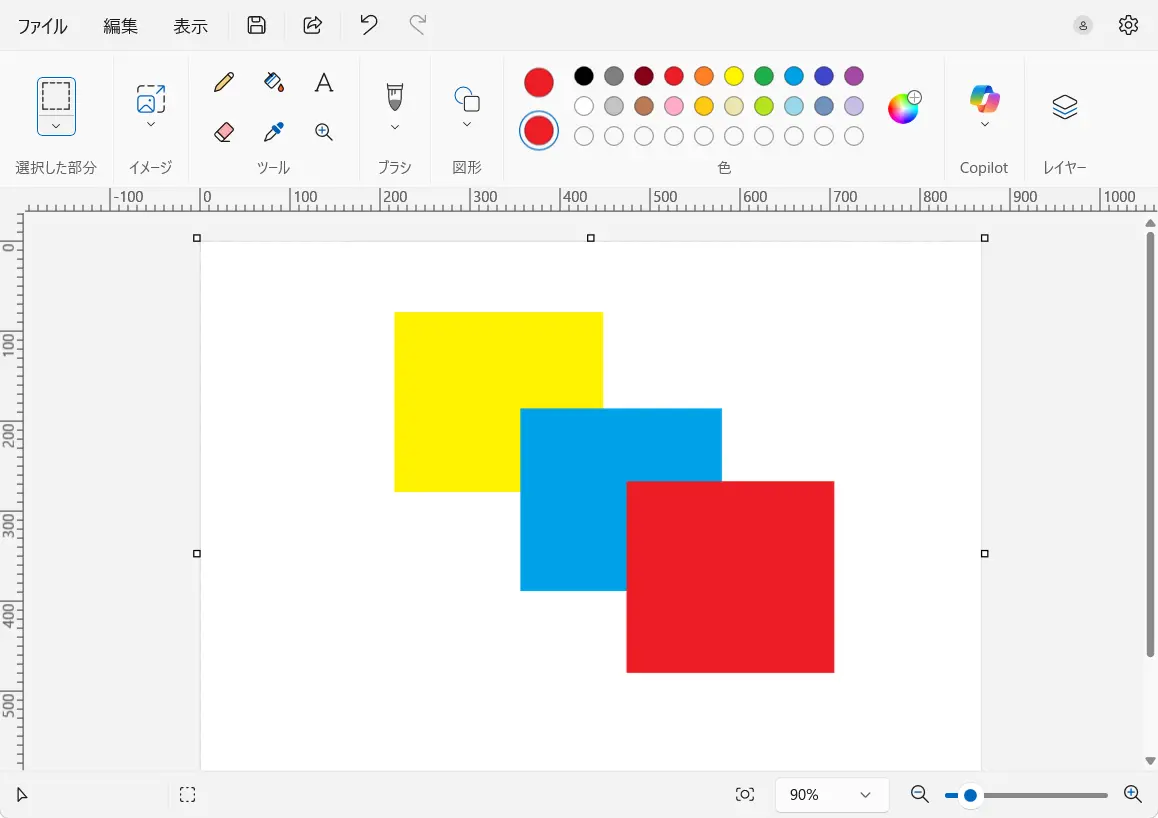Viewport: 1158px width, 818px height.
Task: Pick the turquoise blue color swatch
Action: (x=794, y=76)
